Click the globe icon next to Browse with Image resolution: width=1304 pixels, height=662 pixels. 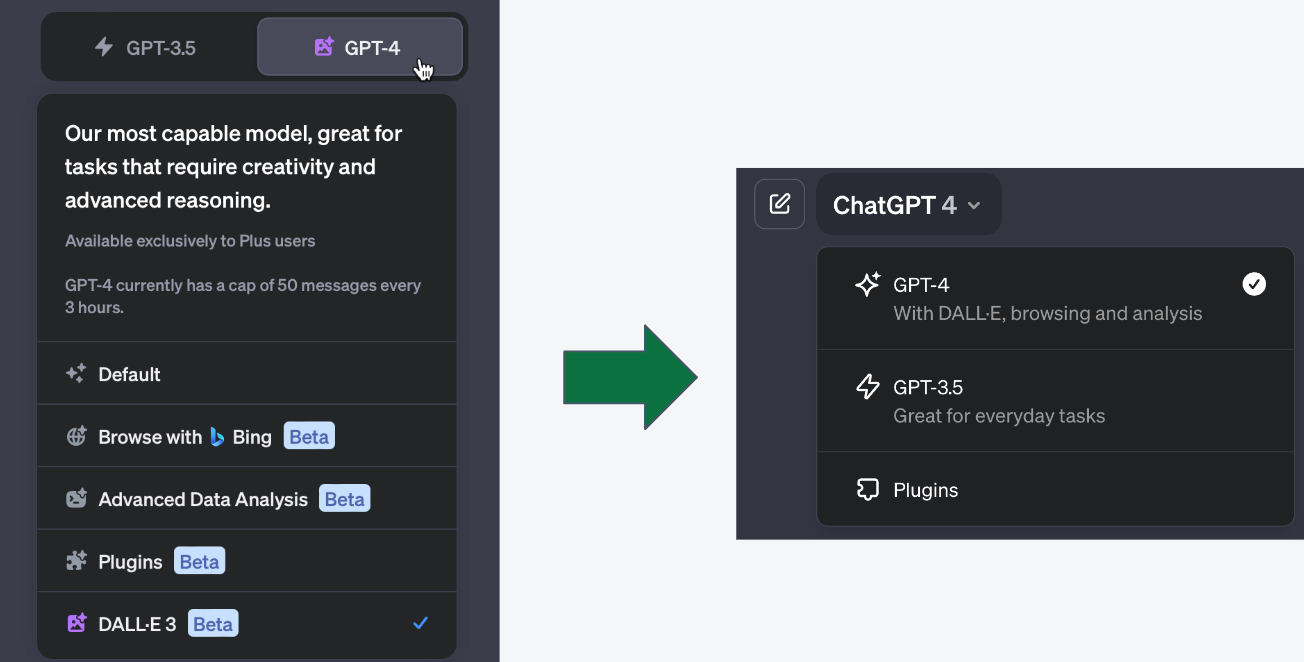tap(76, 437)
